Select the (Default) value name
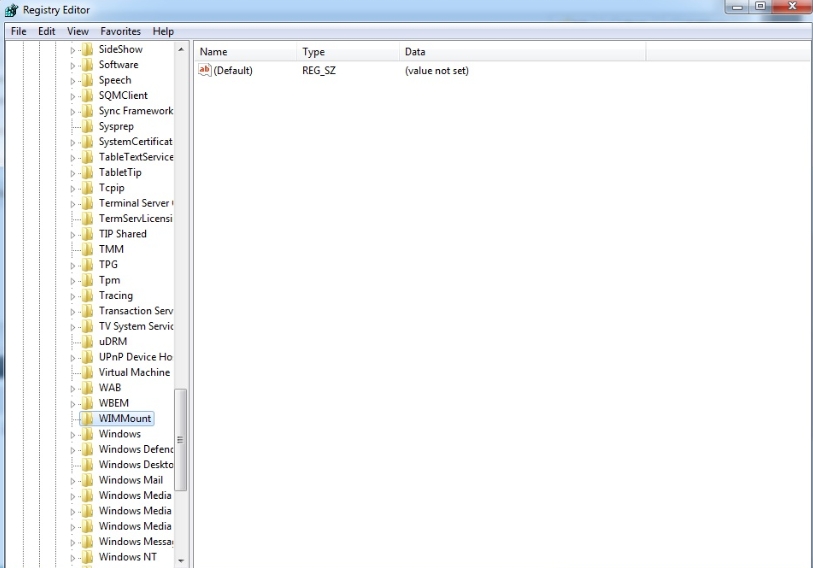 coord(233,71)
